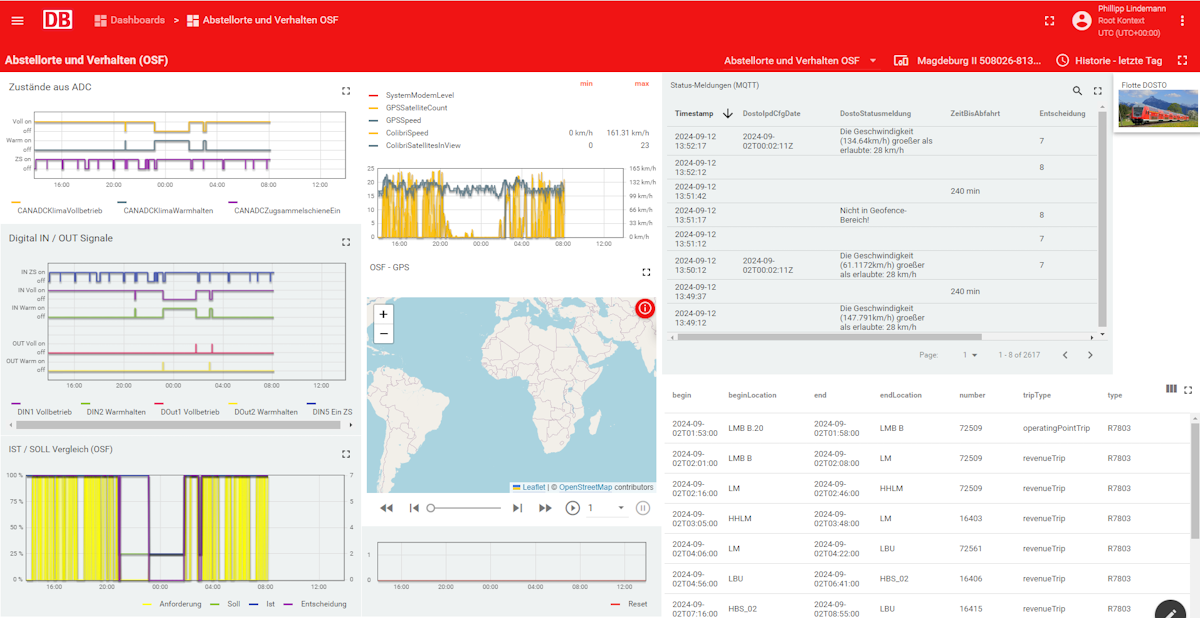Toggle fullscreen in the top header
1200x618 pixels.
click(x=1049, y=20)
